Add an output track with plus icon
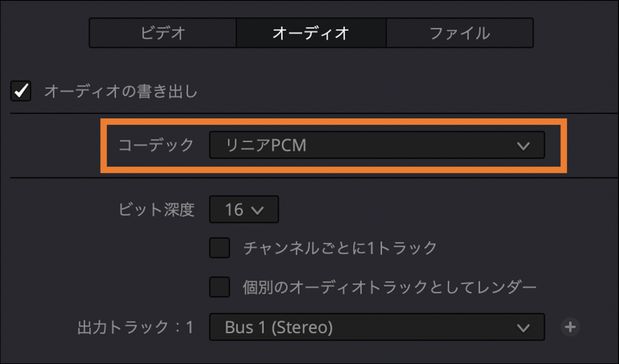The image size is (619, 364). click(570, 327)
